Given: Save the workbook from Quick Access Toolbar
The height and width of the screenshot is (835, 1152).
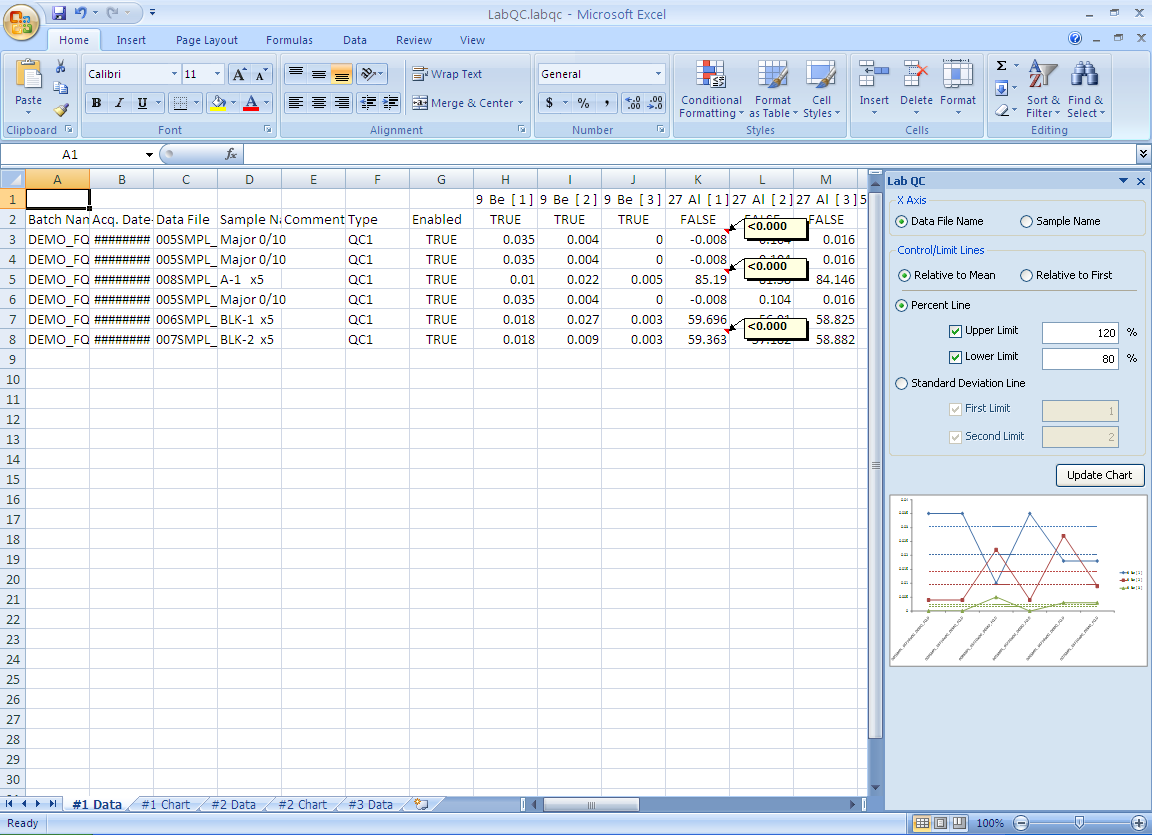Looking at the screenshot, I should pyautogui.click(x=60, y=12).
